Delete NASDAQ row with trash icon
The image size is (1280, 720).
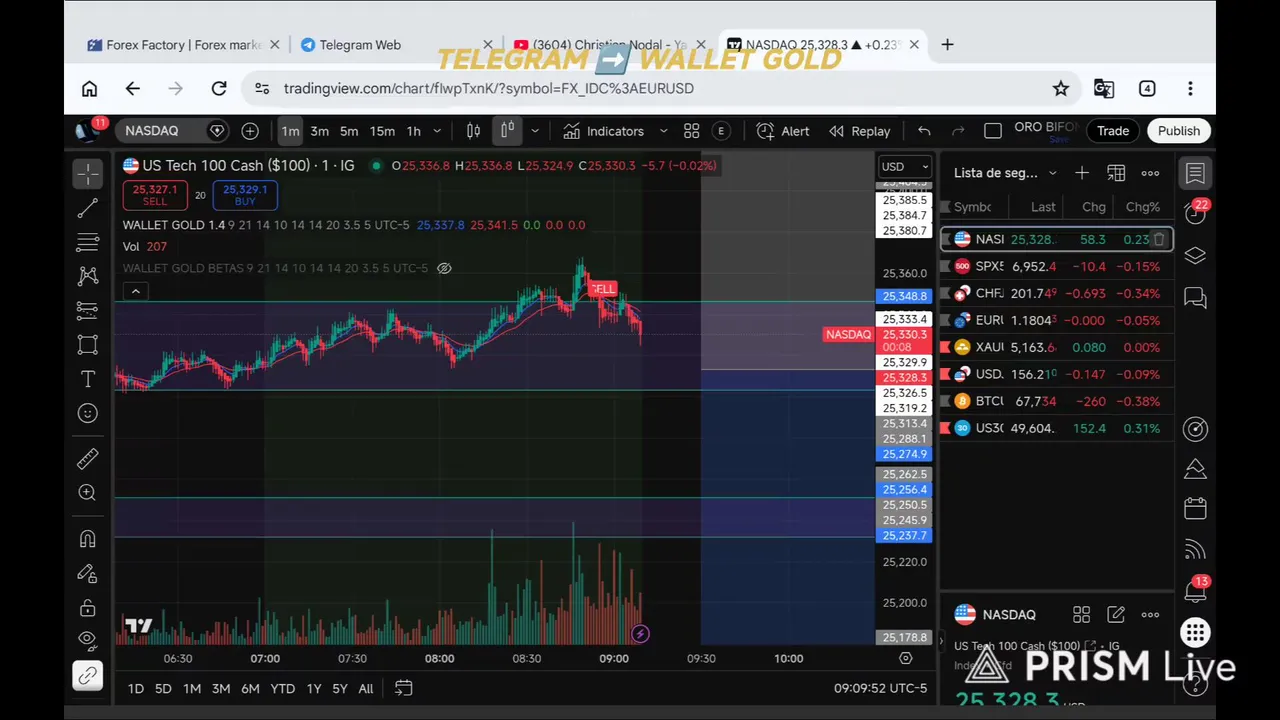(x=1159, y=239)
